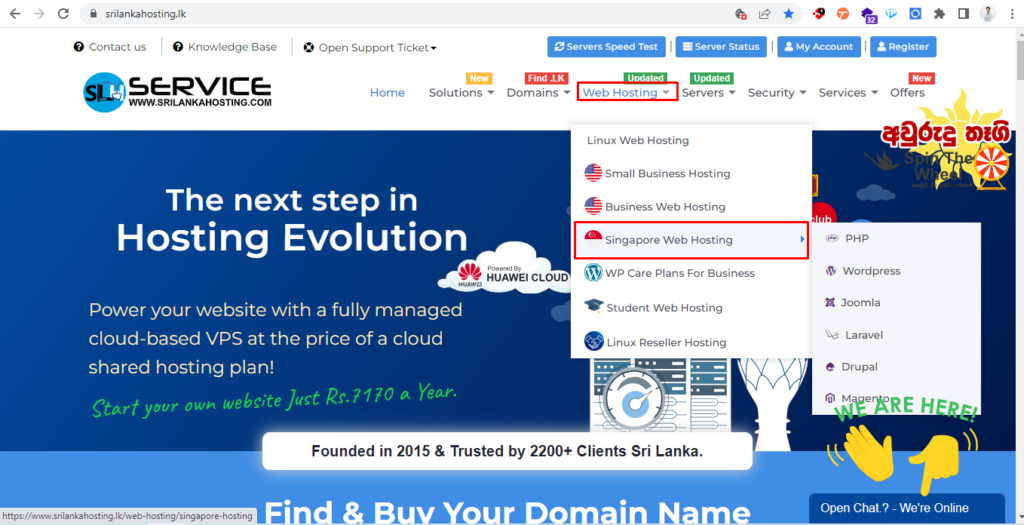1024x525 pixels.
Task: Select Joomla text in the submenu
Action: pyautogui.click(x=860, y=303)
